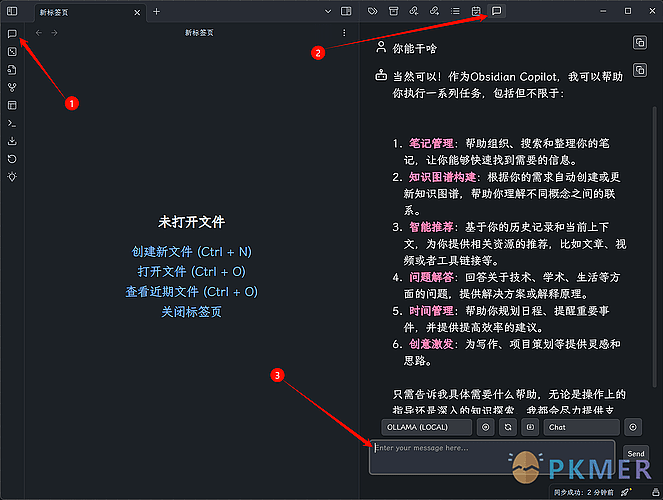The height and width of the screenshot is (500, 663).
Task: Click the pink 创意激发 text
Action: click(x=431, y=344)
